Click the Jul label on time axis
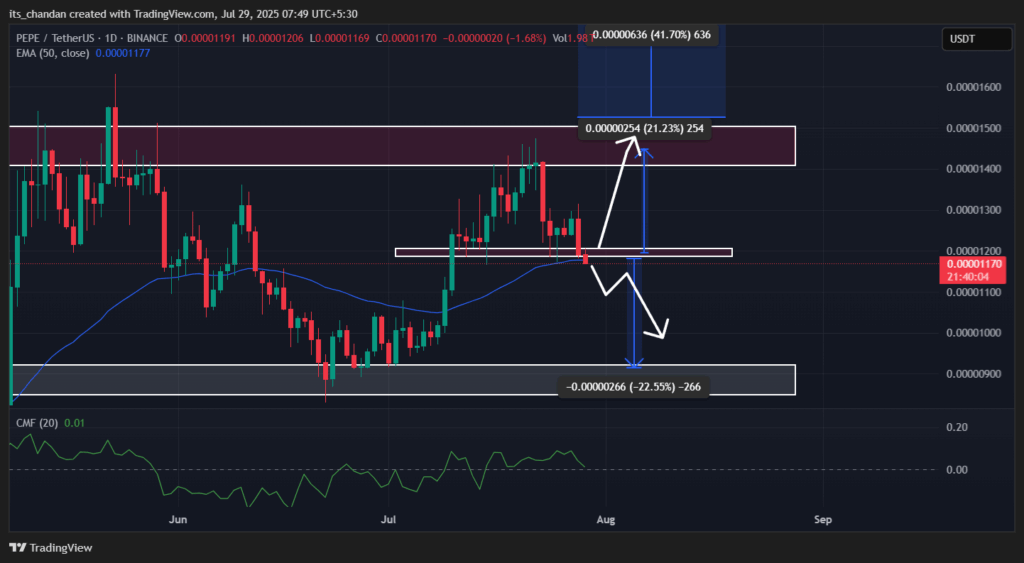The image size is (1024, 563). pos(389,520)
